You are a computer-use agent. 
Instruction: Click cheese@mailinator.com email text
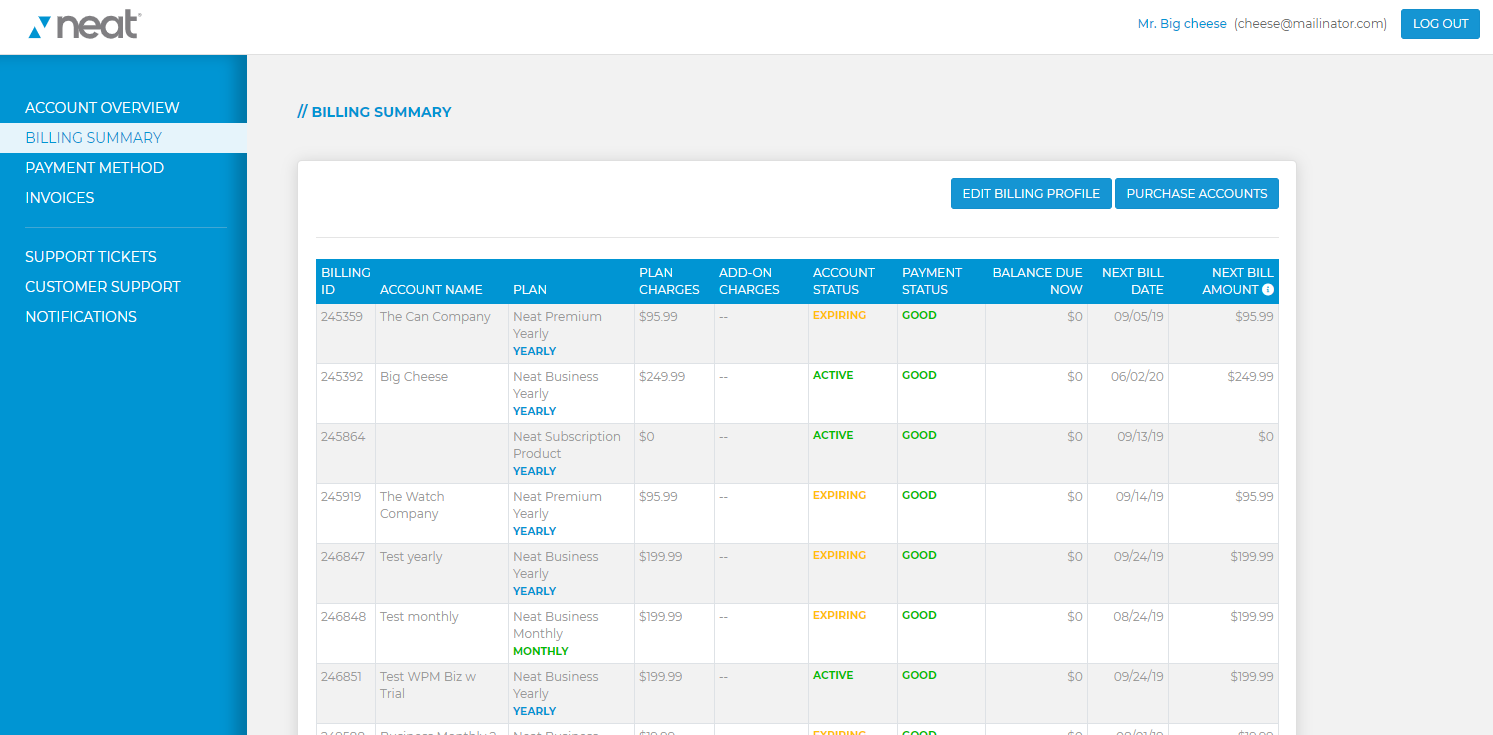1310,24
